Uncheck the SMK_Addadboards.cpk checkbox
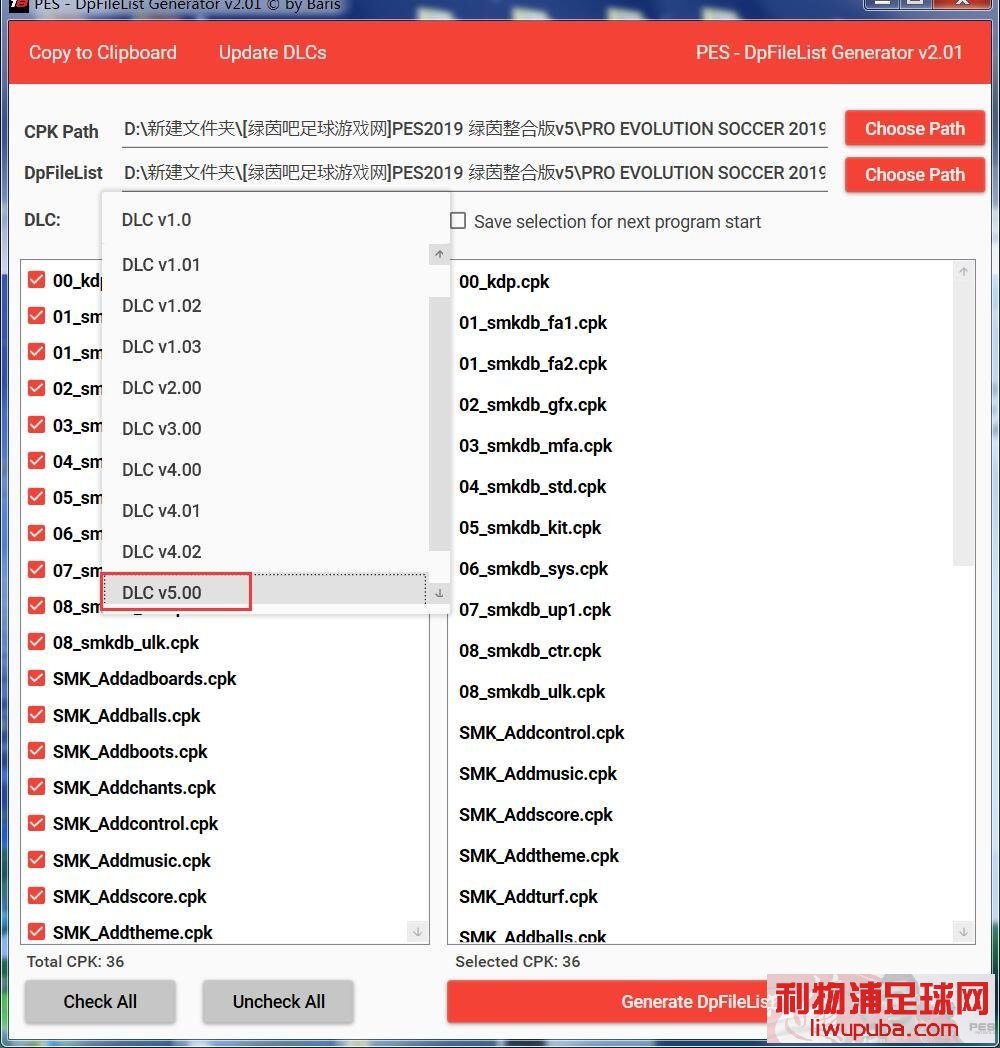This screenshot has width=1000, height=1048. [37, 678]
